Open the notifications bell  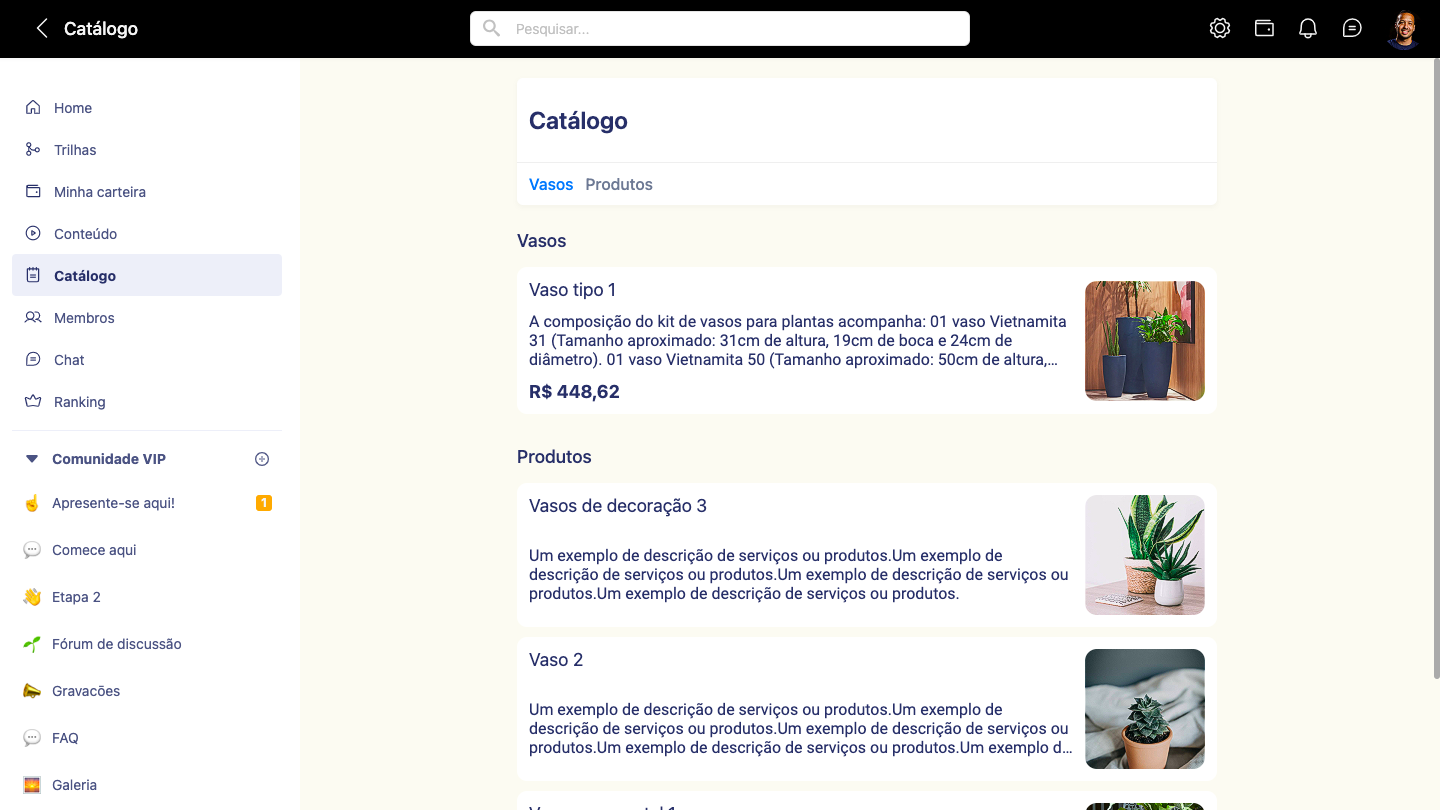coord(1308,29)
